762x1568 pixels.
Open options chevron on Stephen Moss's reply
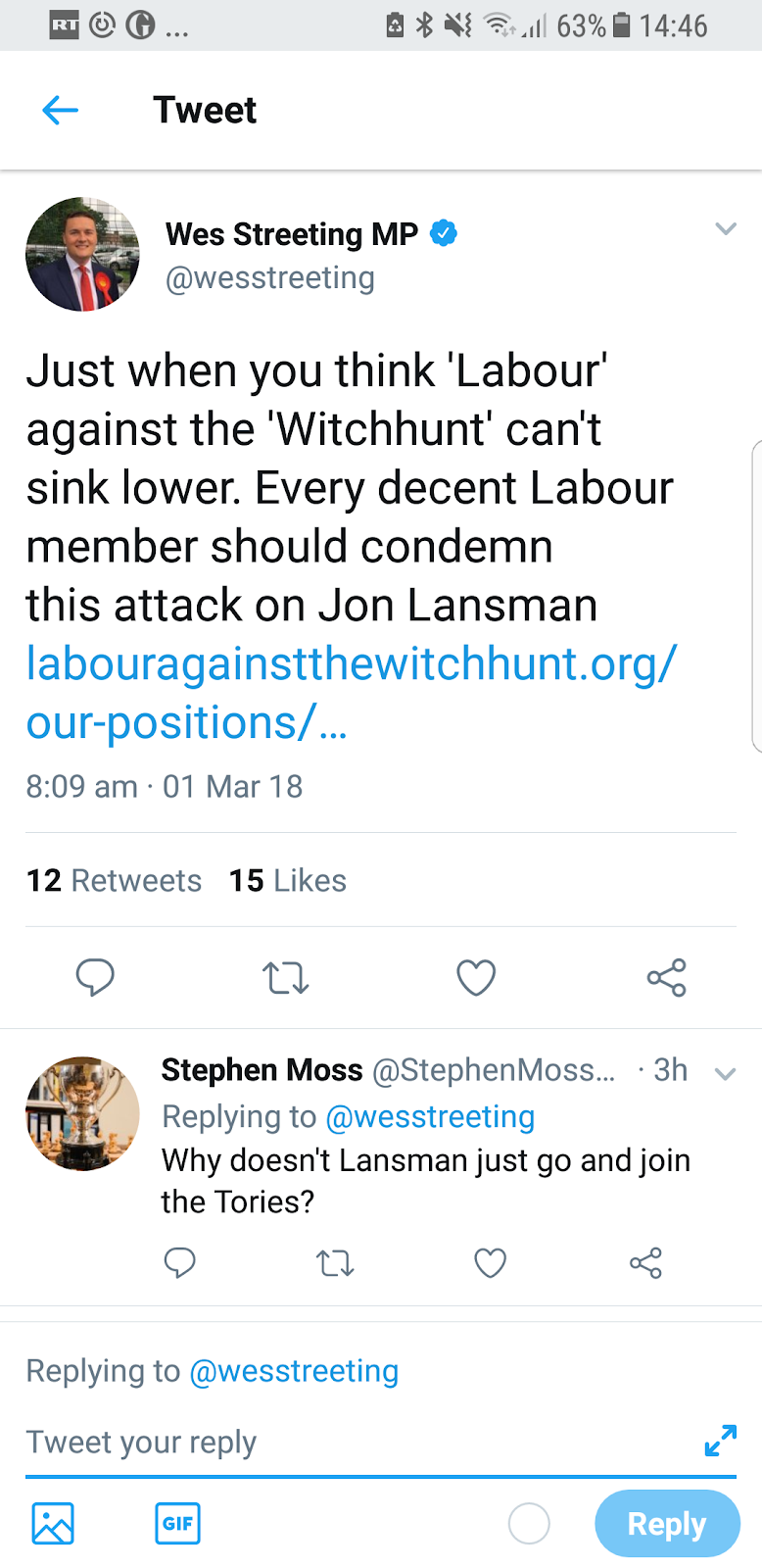pyautogui.click(x=725, y=1073)
